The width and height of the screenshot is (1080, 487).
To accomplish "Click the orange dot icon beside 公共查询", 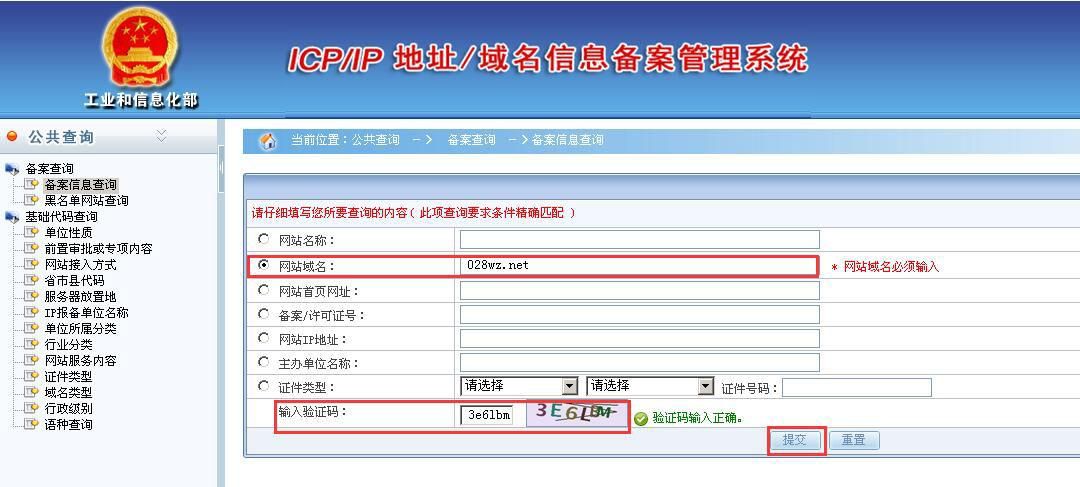I will point(12,136).
